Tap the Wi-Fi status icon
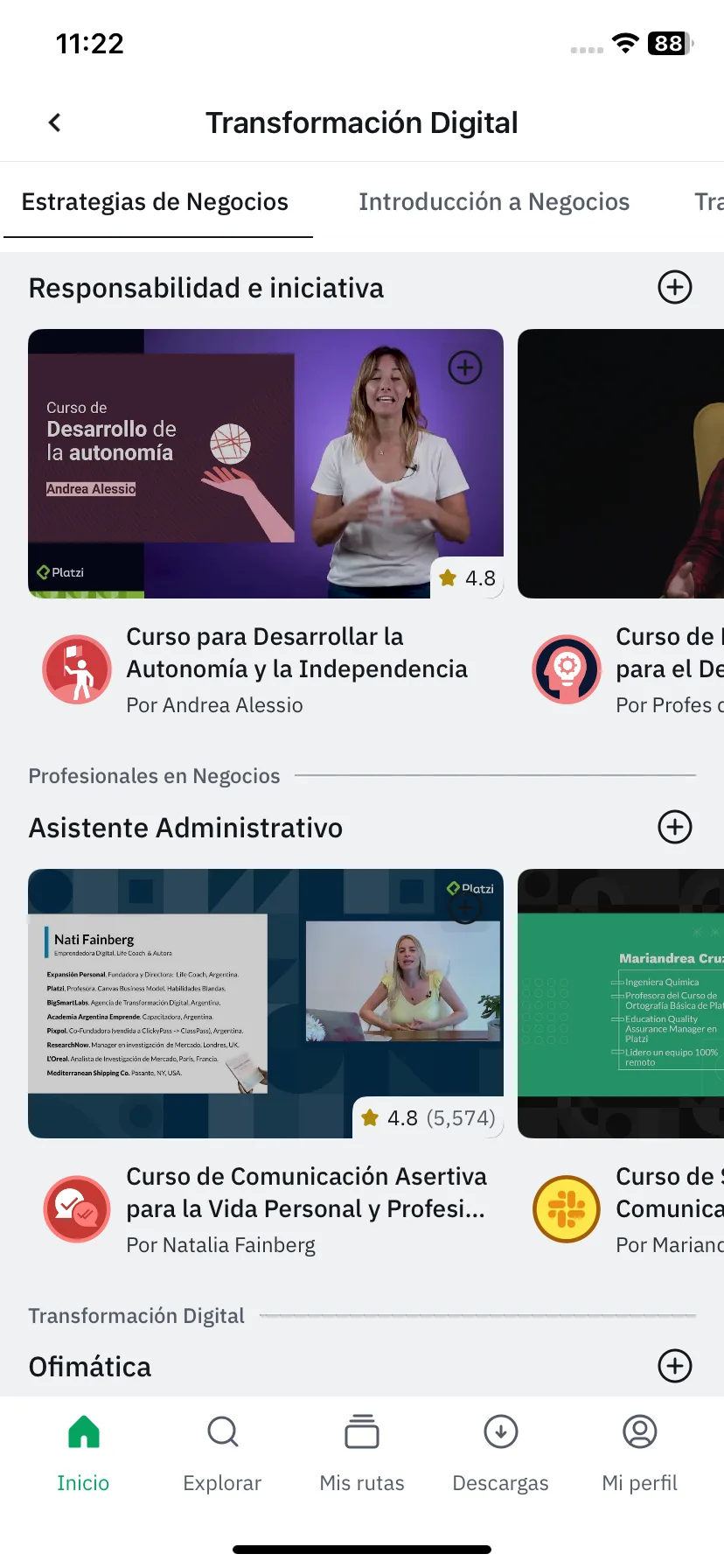This screenshot has width=724, height=1568. pos(625,43)
